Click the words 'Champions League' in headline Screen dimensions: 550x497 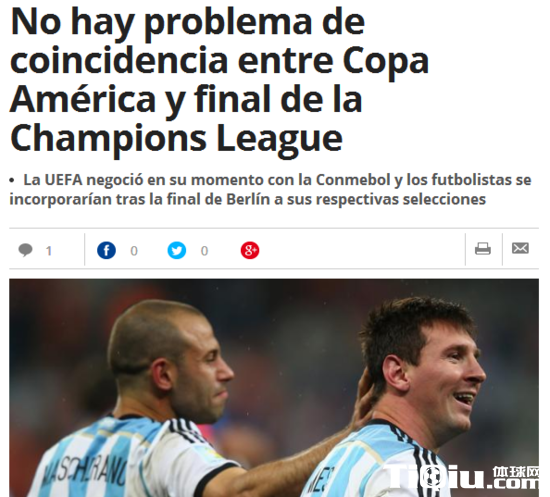point(176,139)
